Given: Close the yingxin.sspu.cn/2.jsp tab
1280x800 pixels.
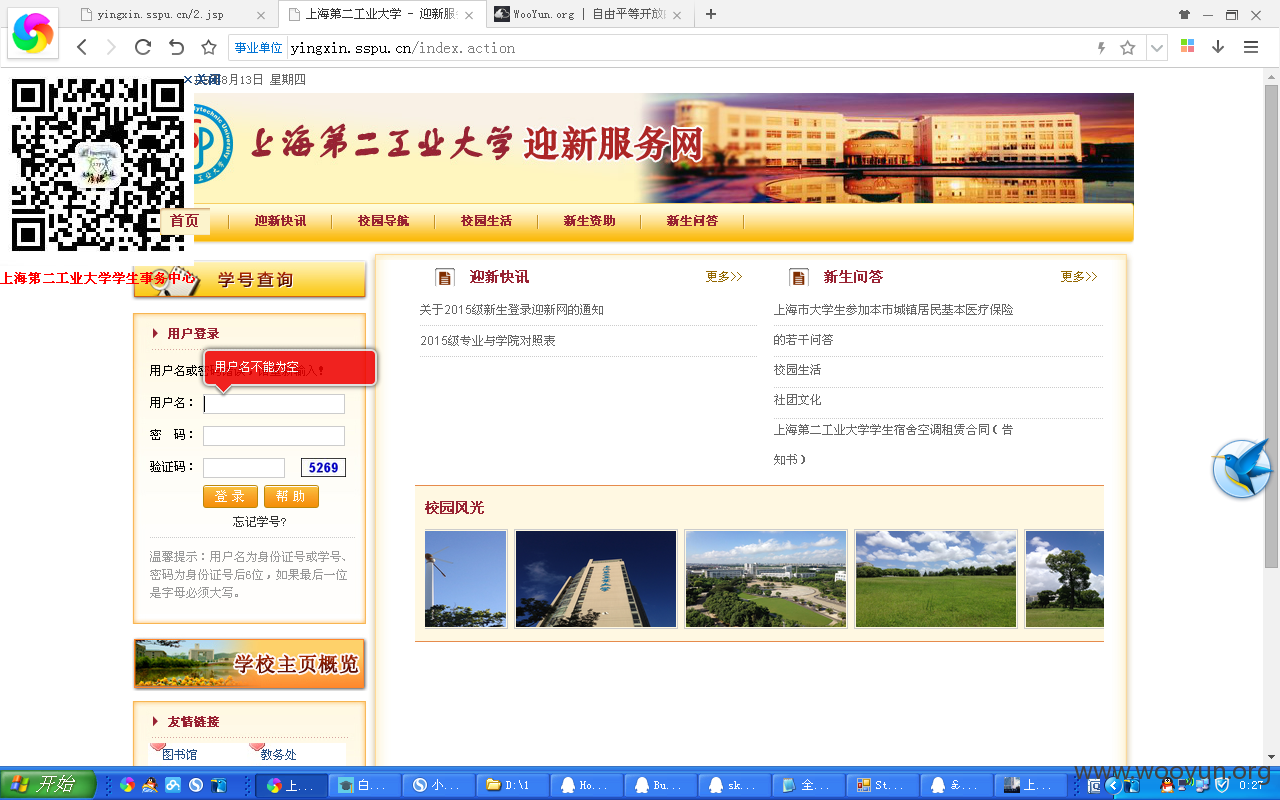Looking at the screenshot, I should click(261, 15).
